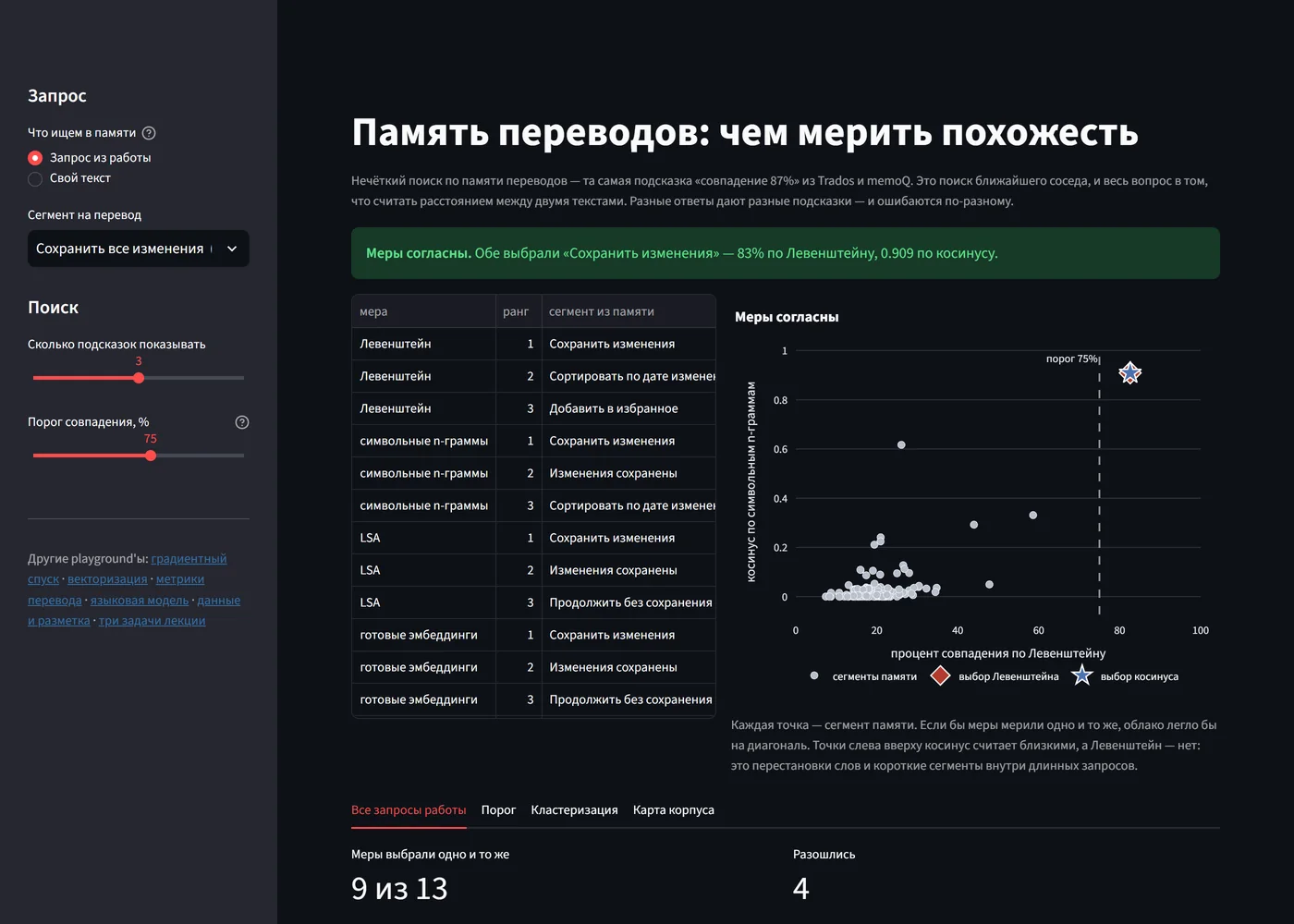Follow the «векторизация» playground link
This screenshot has height=924, width=1294.
pyautogui.click(x=107, y=579)
